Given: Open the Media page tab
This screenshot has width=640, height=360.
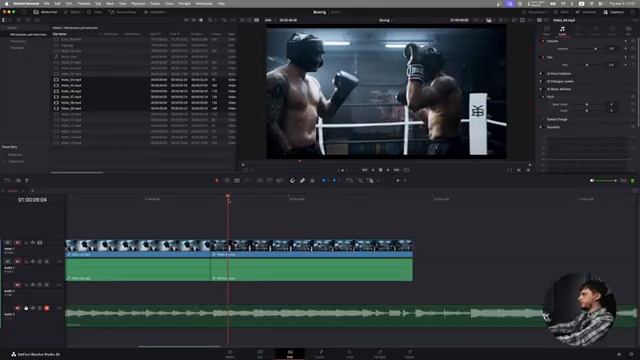Looking at the screenshot, I should coord(230,353).
